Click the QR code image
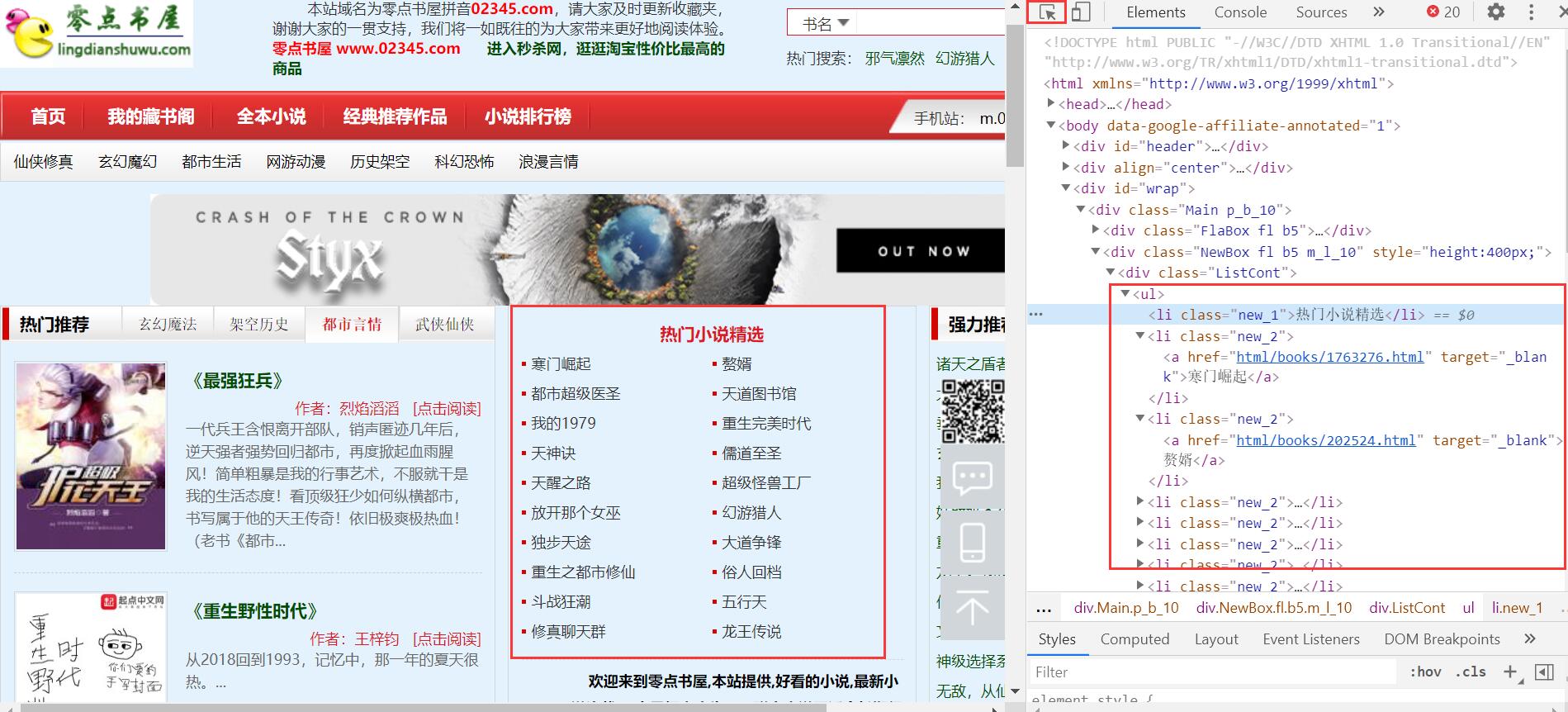Screen dimensions: 1568x712 click(973, 411)
